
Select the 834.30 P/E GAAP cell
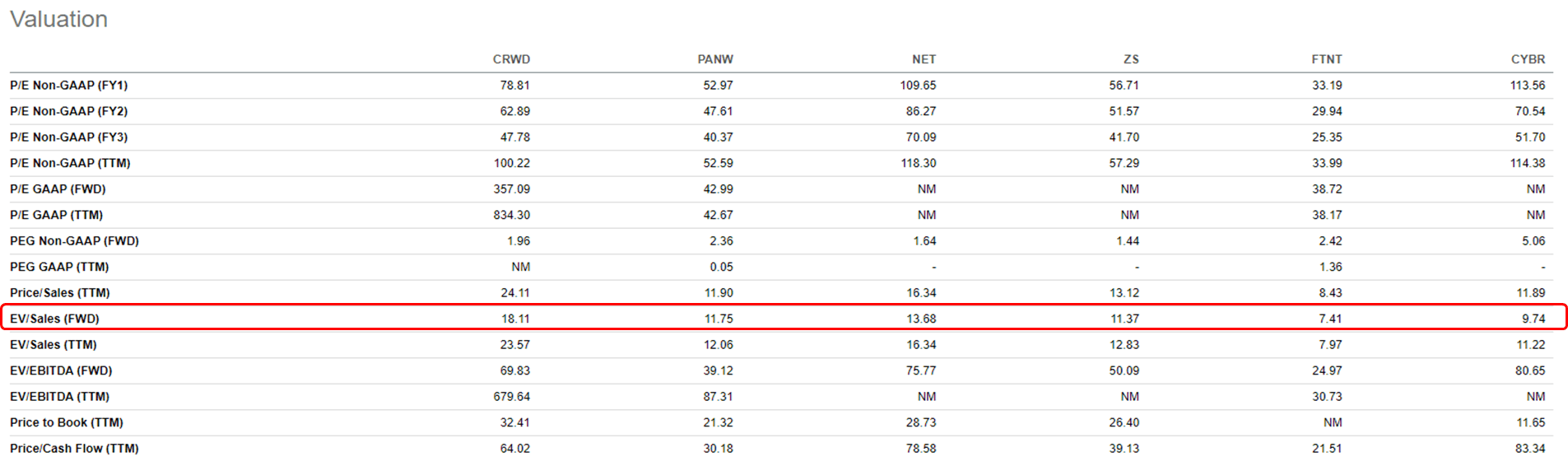511,215
